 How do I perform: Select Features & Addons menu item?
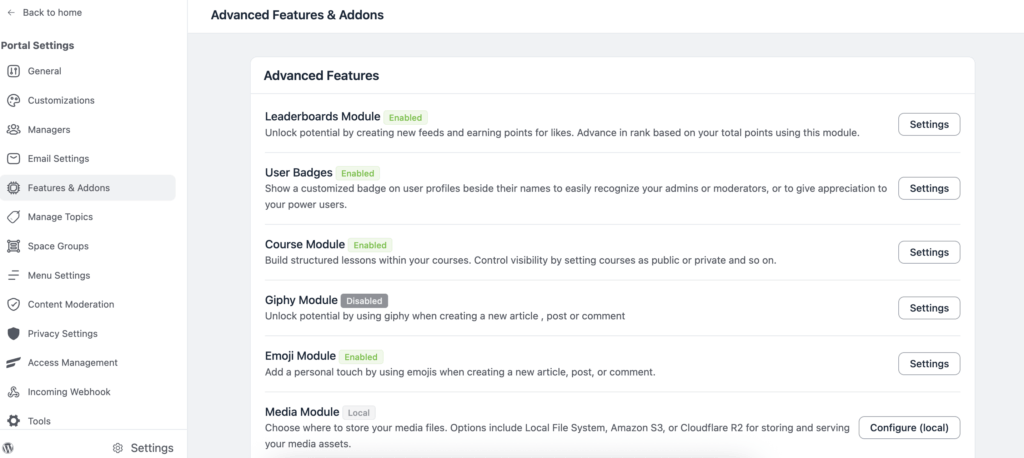point(88,188)
